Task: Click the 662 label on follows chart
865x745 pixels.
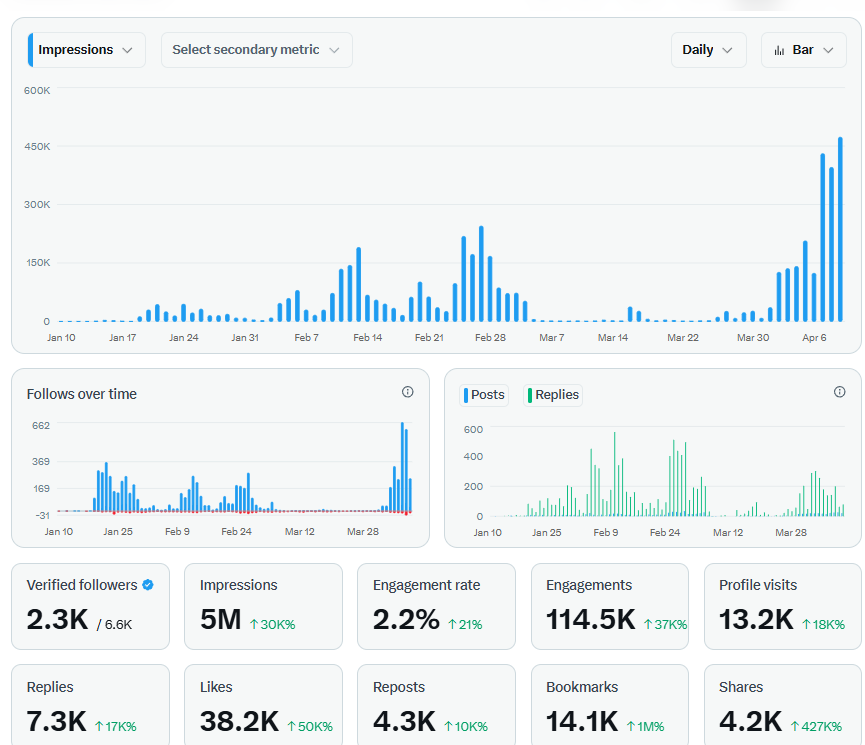Action: [x=41, y=425]
